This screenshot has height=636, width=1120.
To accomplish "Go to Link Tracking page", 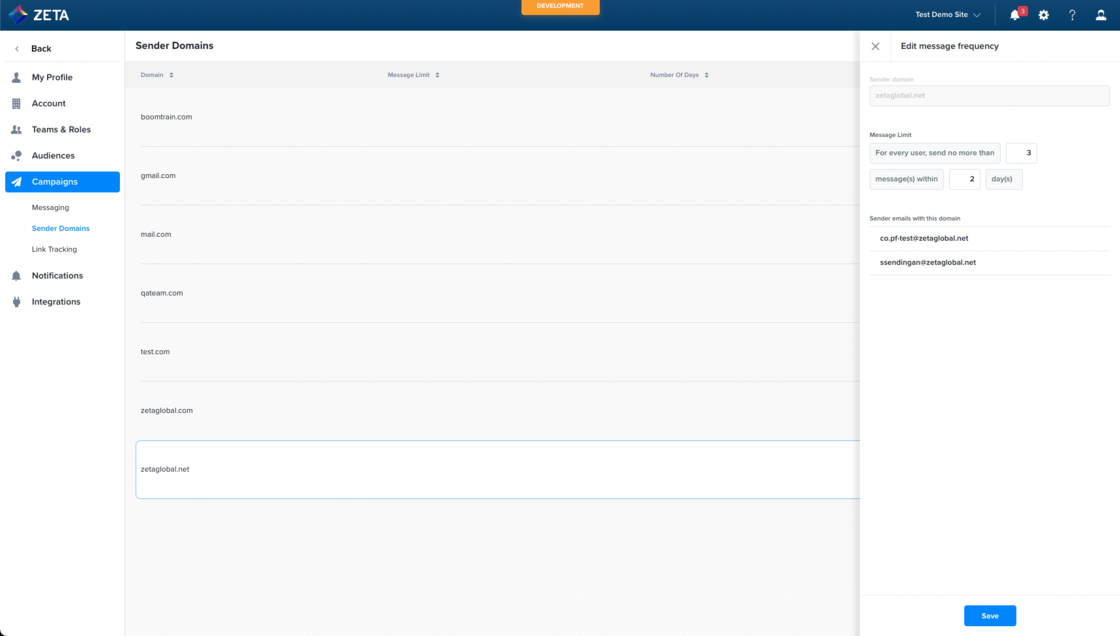I will [x=54, y=250].
